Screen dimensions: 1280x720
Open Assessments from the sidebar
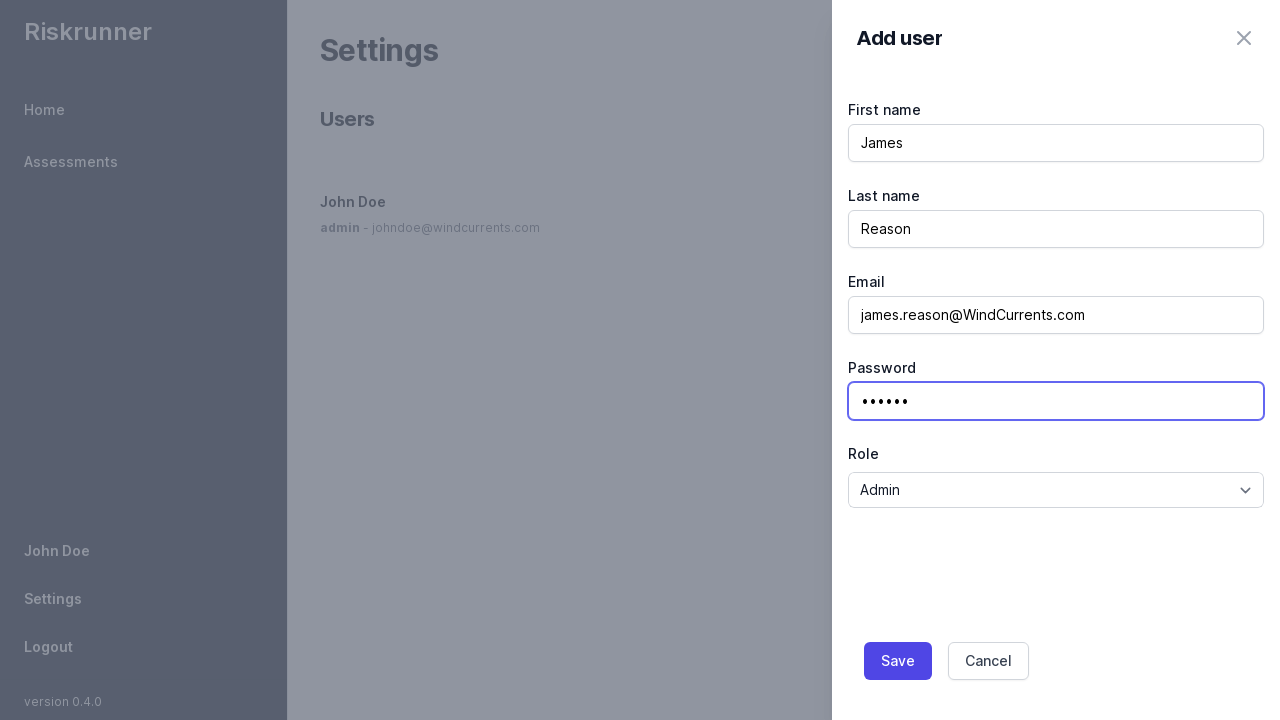71,162
